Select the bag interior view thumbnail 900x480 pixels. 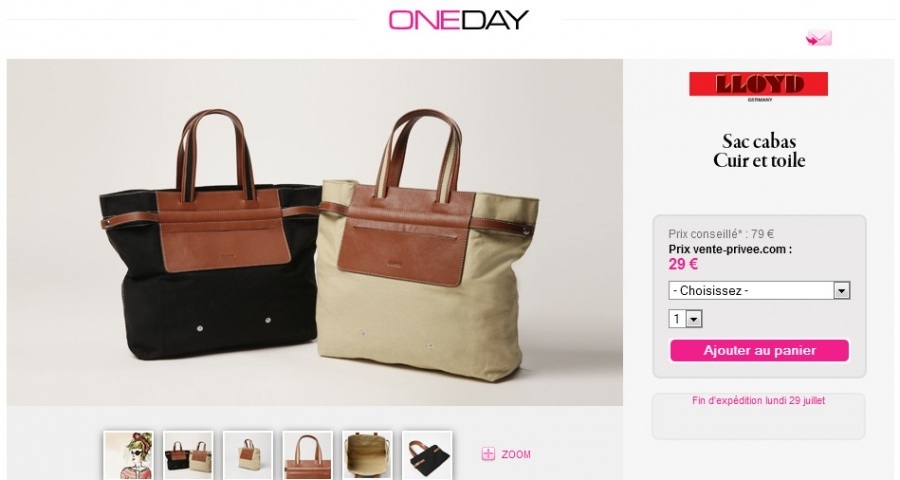pos(367,455)
